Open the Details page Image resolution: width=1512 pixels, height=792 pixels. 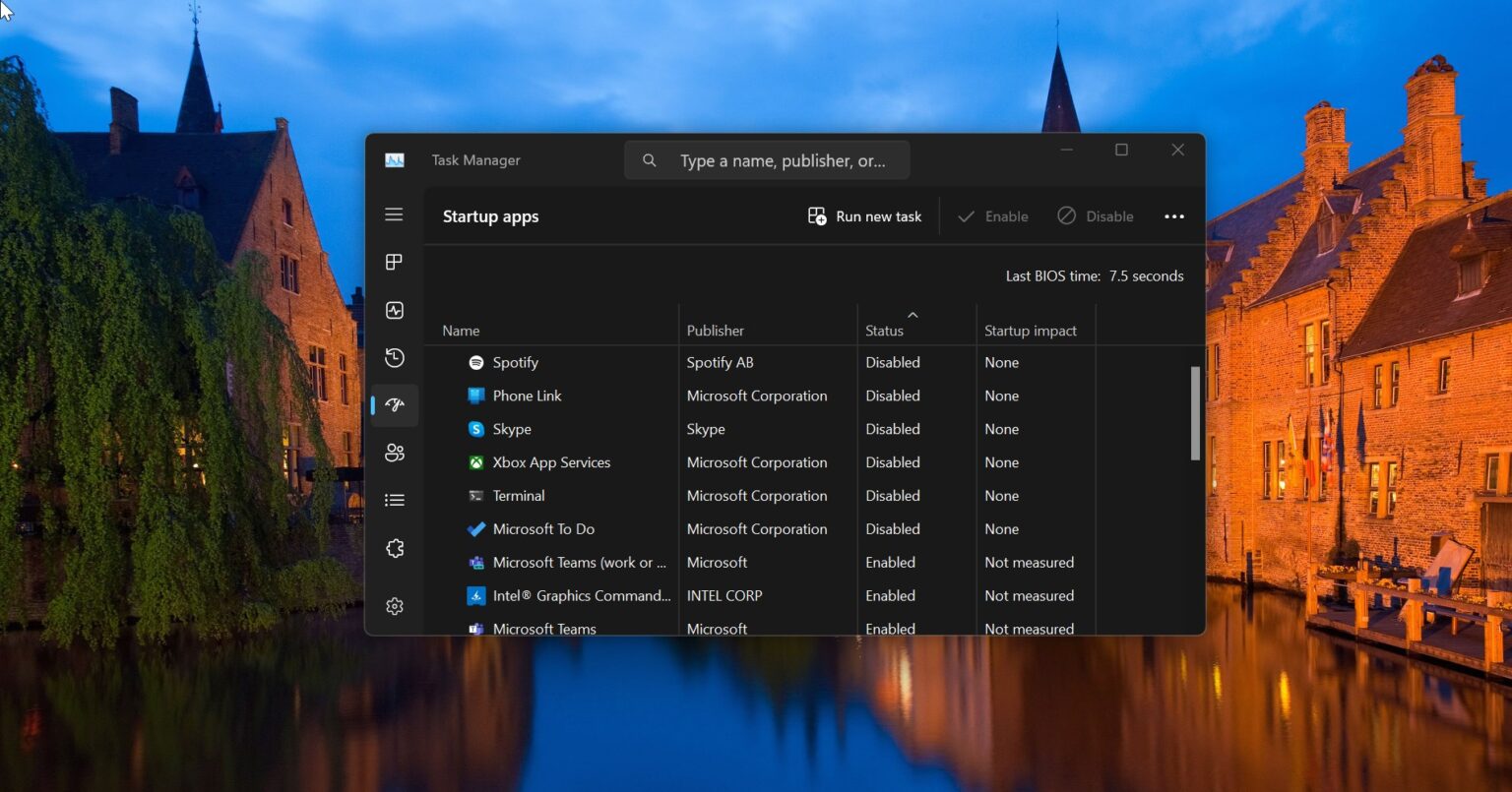tap(394, 500)
